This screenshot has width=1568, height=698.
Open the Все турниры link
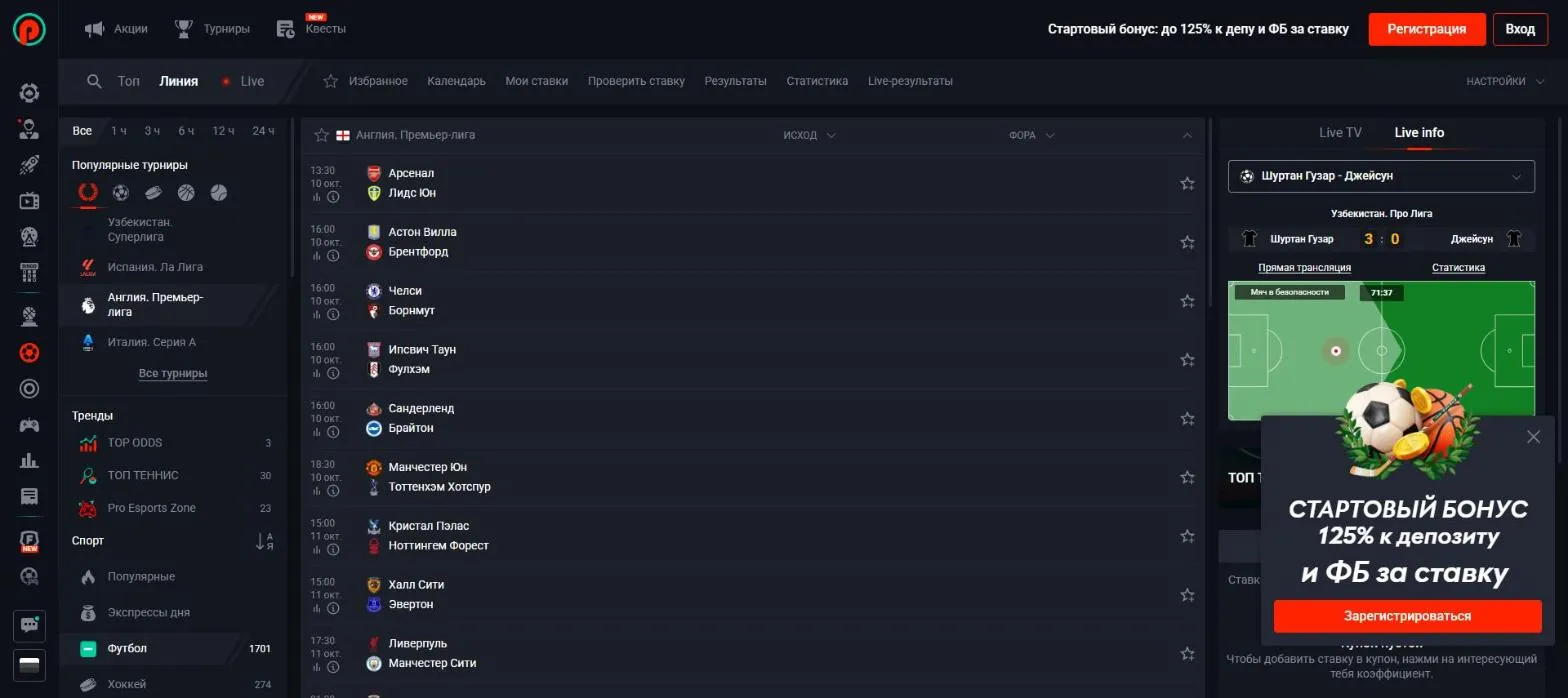(173, 374)
